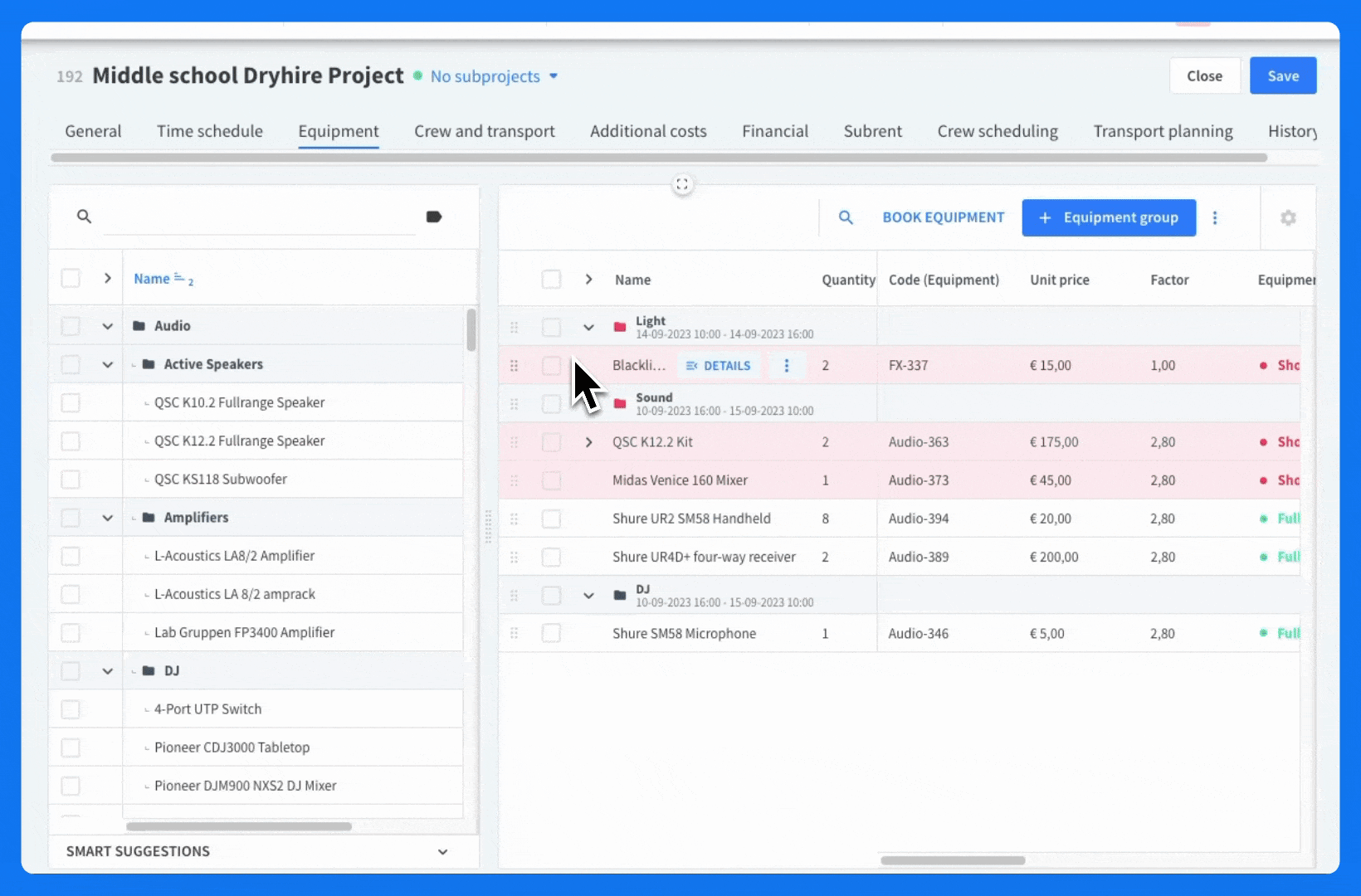Image resolution: width=1361 pixels, height=896 pixels.
Task: Click the horizontal scrollbar under equipment table
Action: (953, 860)
